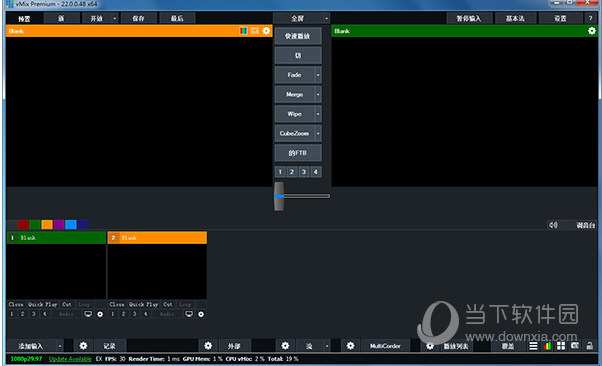
Task: Toggle overlay 3 on input 2 Blank
Action: (134, 314)
